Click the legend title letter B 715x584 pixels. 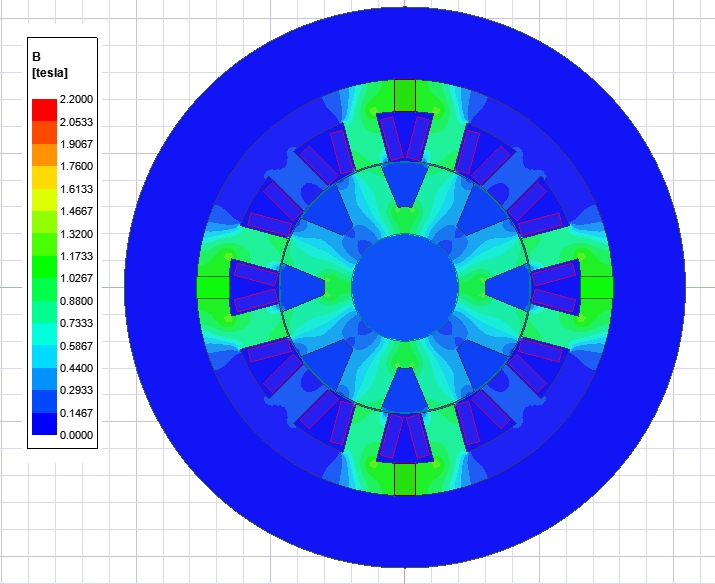coord(36,57)
